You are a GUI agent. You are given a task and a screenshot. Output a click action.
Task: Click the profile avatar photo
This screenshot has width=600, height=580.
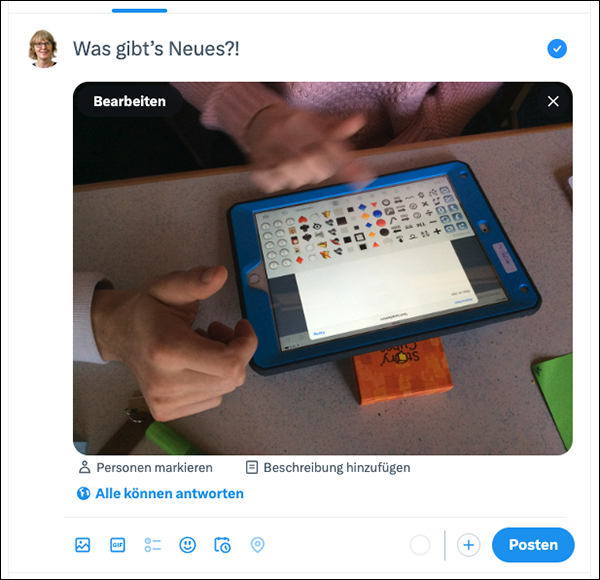pos(43,49)
